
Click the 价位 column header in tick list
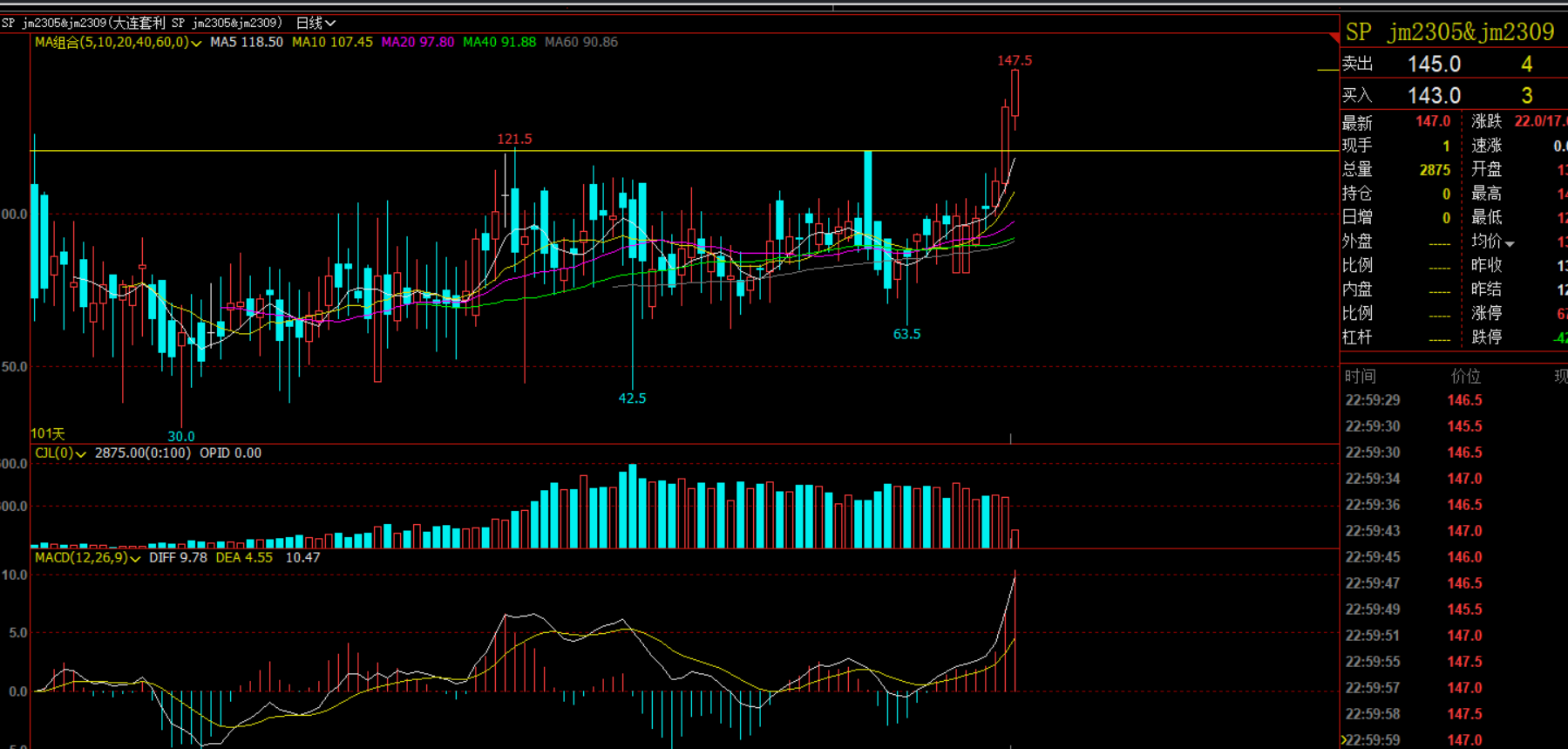pos(1465,376)
